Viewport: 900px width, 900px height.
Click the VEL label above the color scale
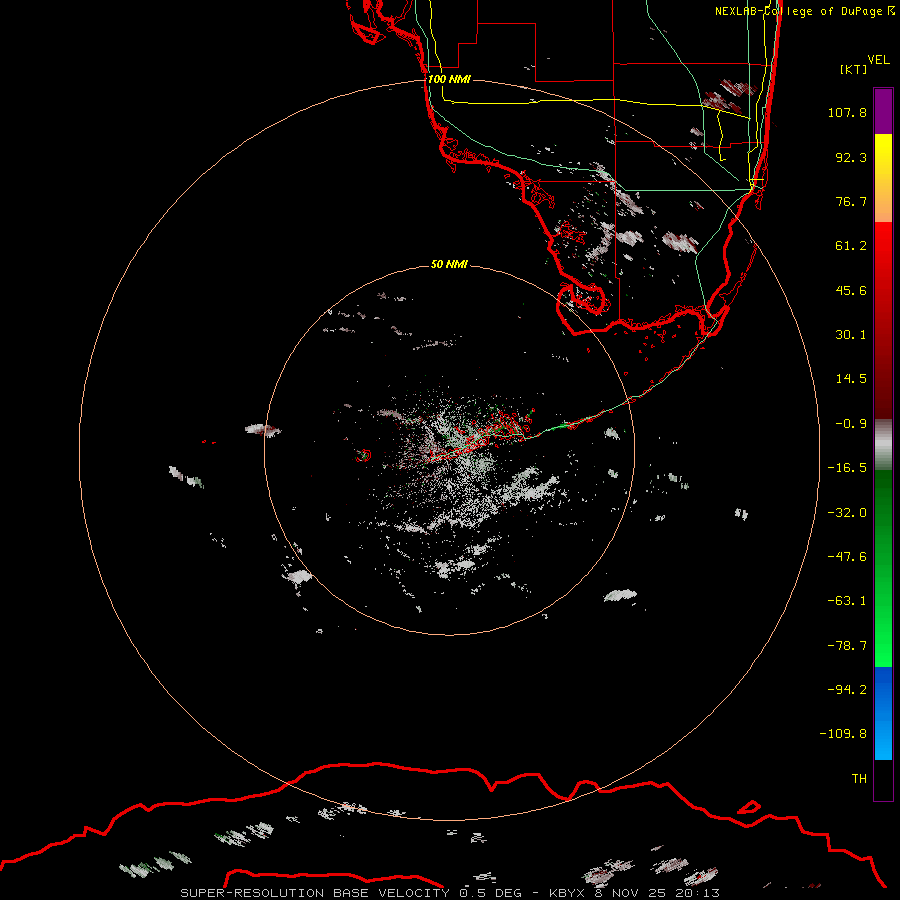pyautogui.click(x=878, y=60)
